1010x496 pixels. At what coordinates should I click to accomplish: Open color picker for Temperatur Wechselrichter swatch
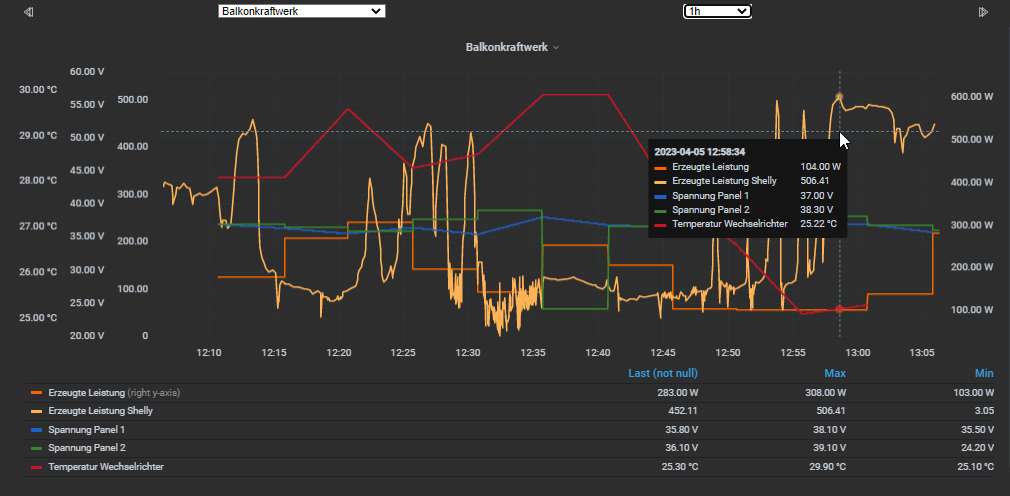[37, 466]
